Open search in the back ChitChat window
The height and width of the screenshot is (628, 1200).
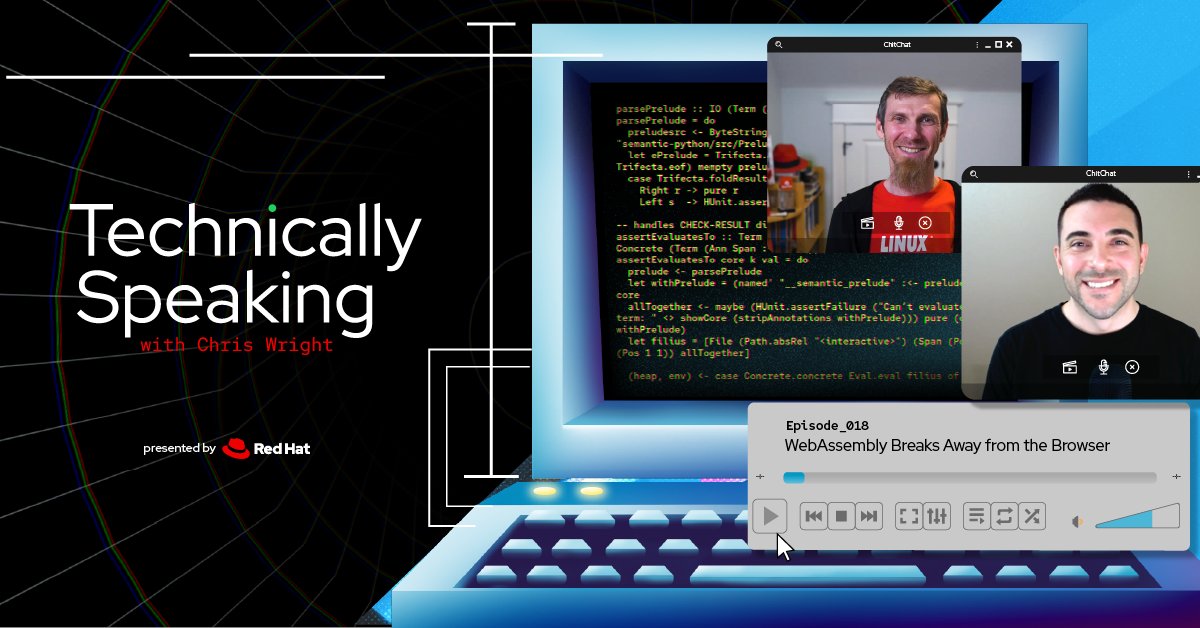point(779,44)
